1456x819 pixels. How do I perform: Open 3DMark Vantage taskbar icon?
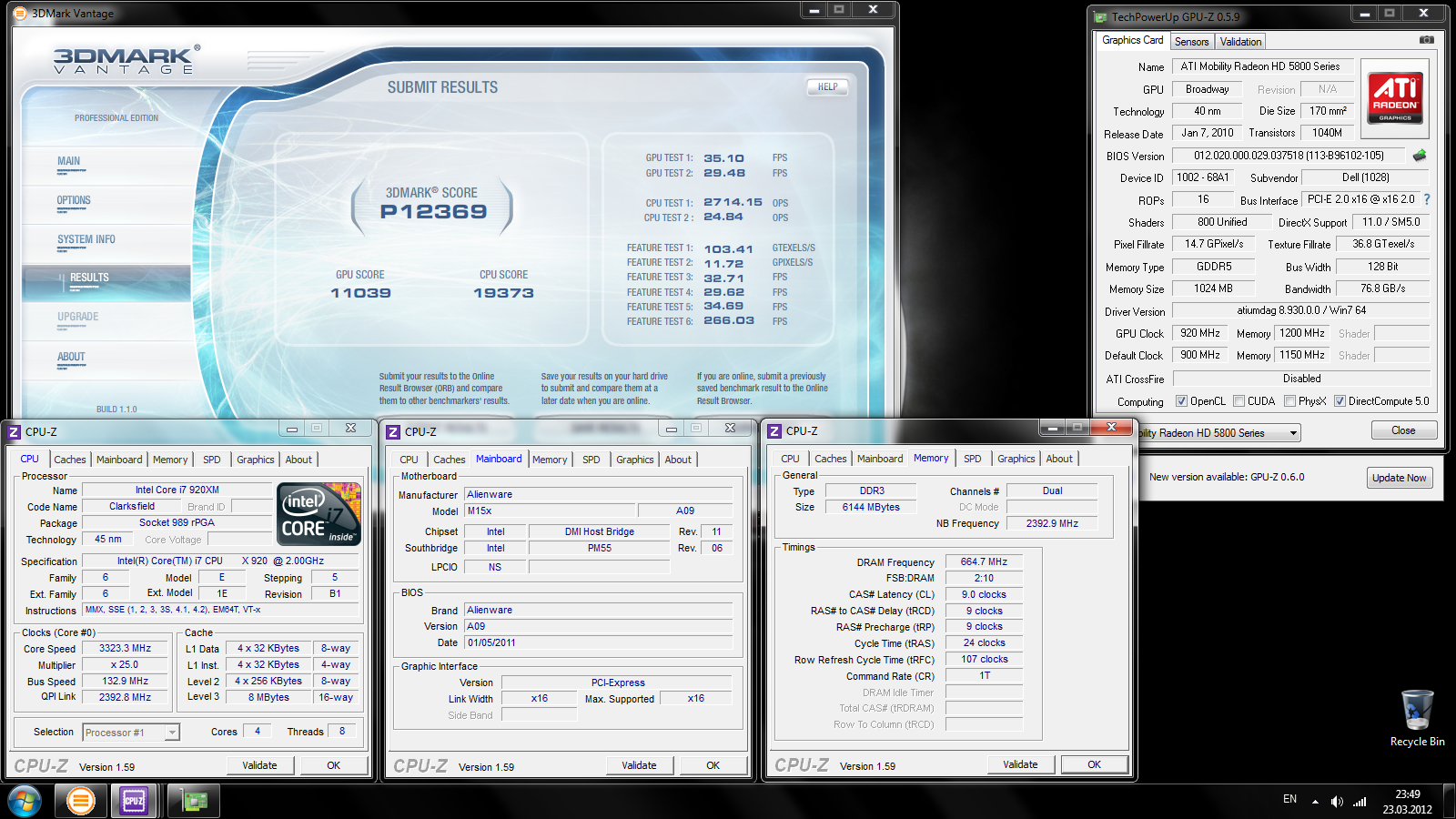coord(81,801)
